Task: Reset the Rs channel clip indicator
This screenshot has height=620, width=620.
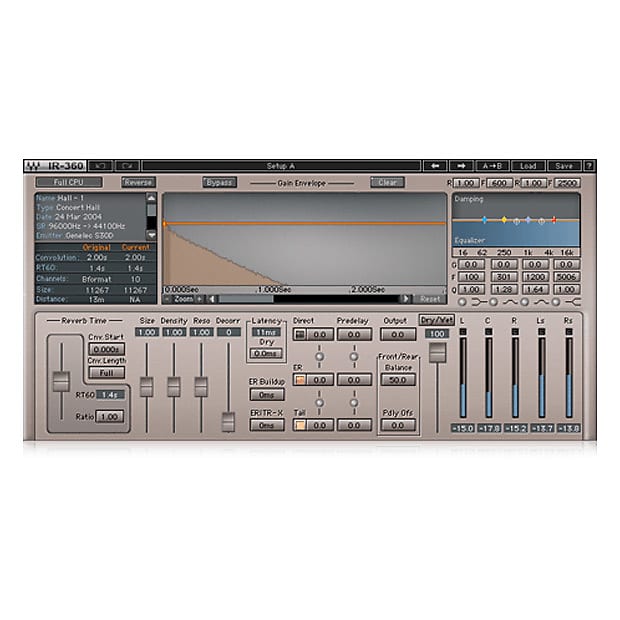Action: click(x=569, y=332)
